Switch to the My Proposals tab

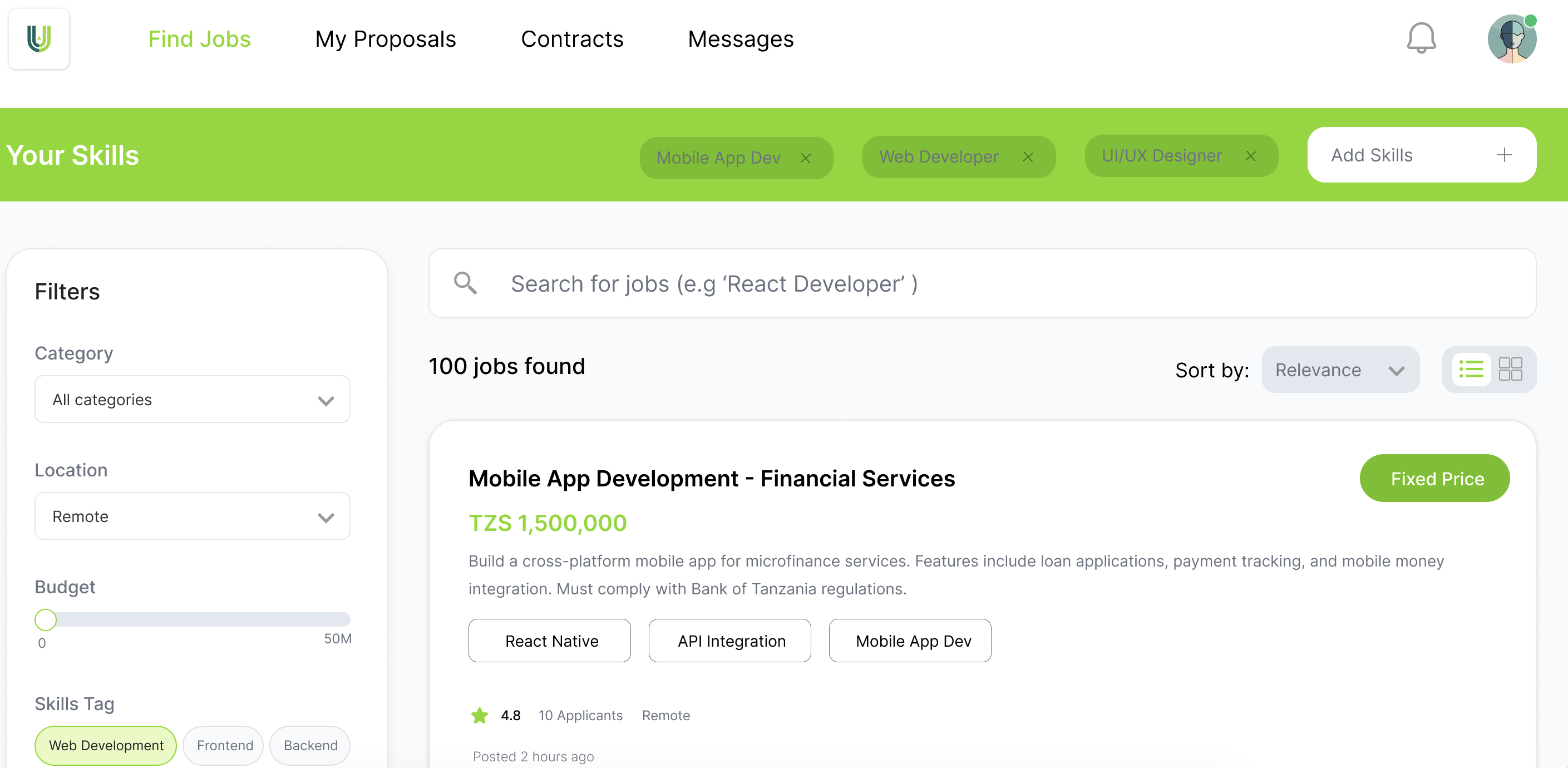point(385,38)
